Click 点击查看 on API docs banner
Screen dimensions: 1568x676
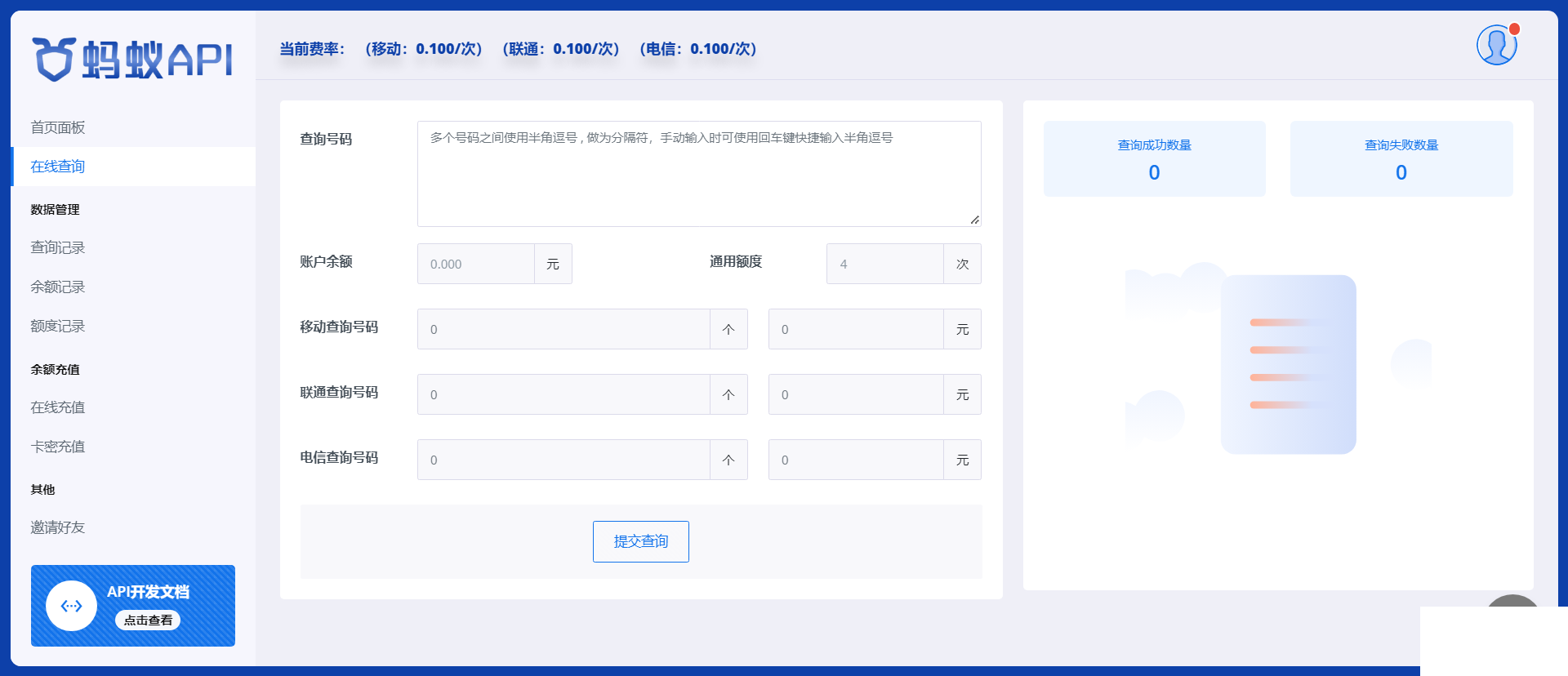pyautogui.click(x=148, y=620)
